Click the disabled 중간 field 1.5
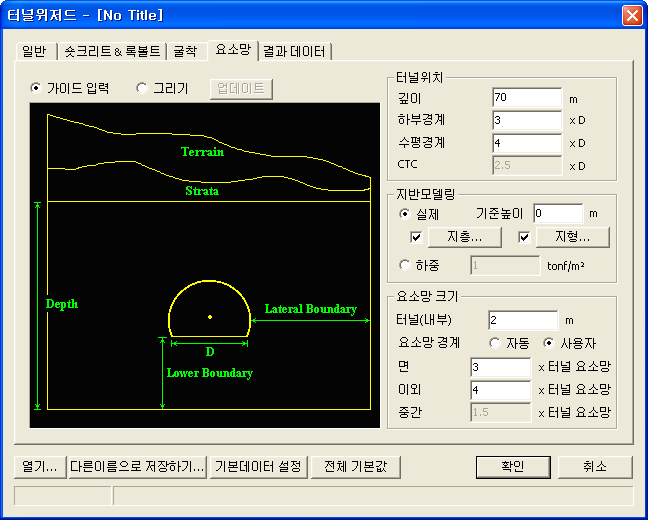This screenshot has height=520, width=648. [x=500, y=413]
